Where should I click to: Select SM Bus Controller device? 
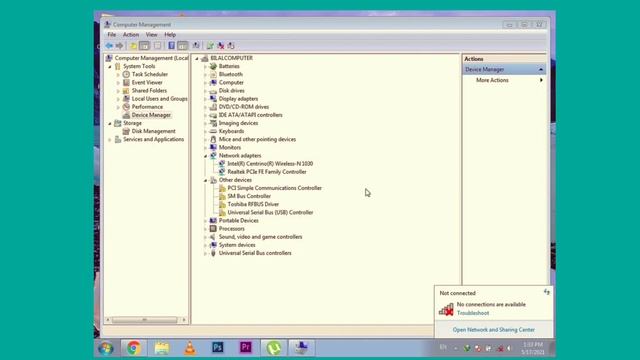(249, 196)
